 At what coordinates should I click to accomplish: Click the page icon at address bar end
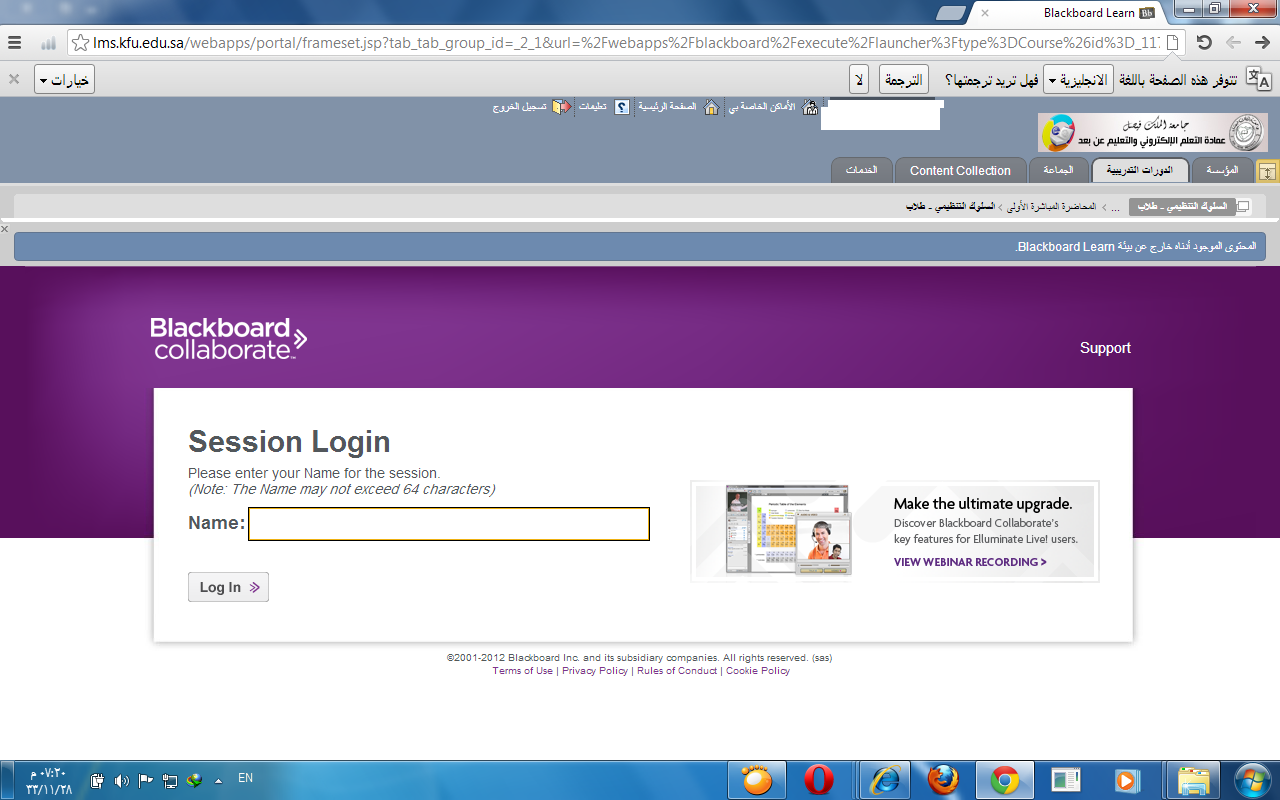click(1173, 43)
